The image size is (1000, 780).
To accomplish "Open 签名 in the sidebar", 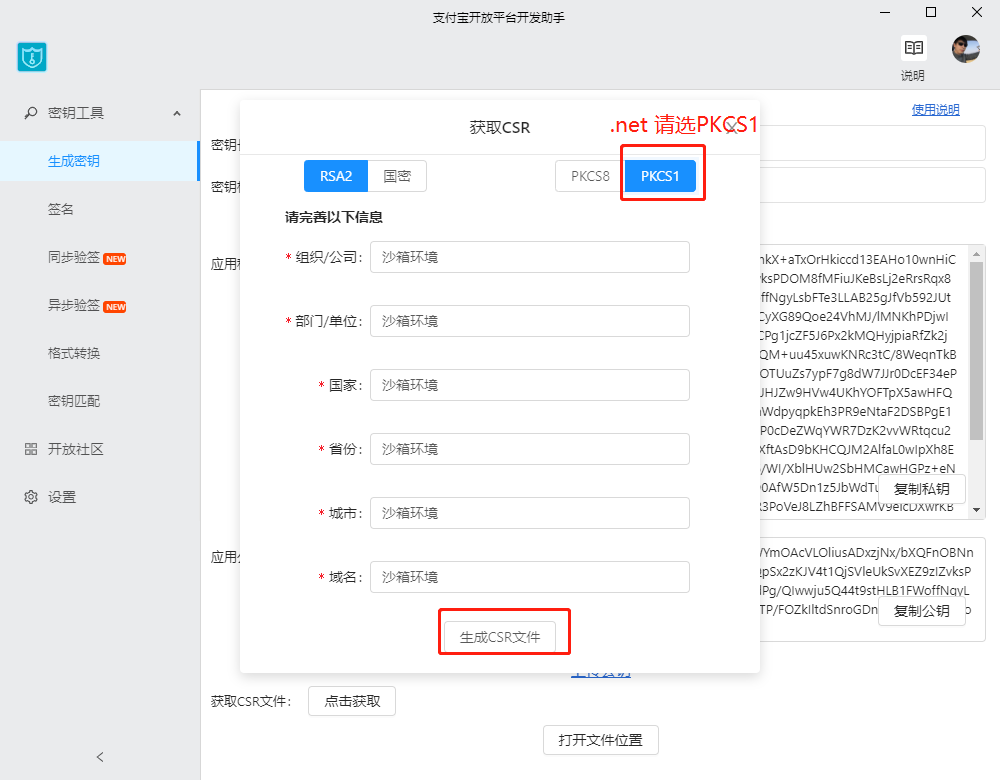I will click(x=61, y=209).
